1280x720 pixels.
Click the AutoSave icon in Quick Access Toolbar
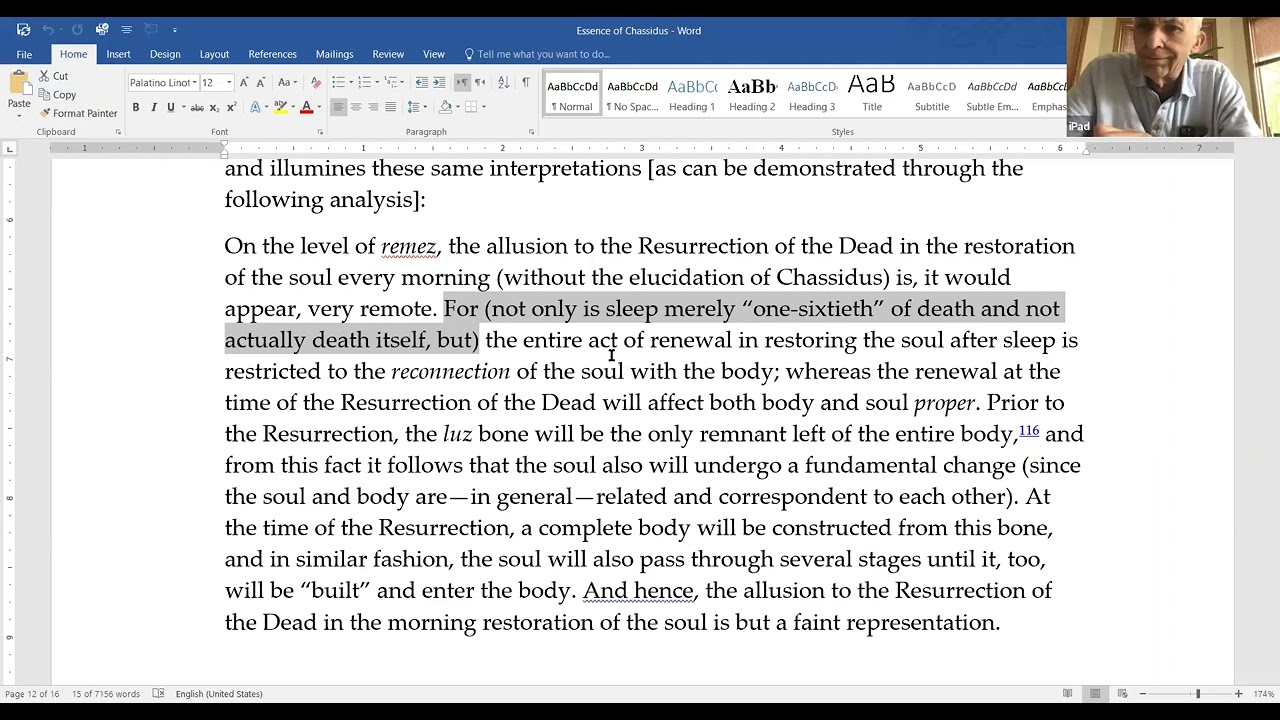pyautogui.click(x=23, y=30)
